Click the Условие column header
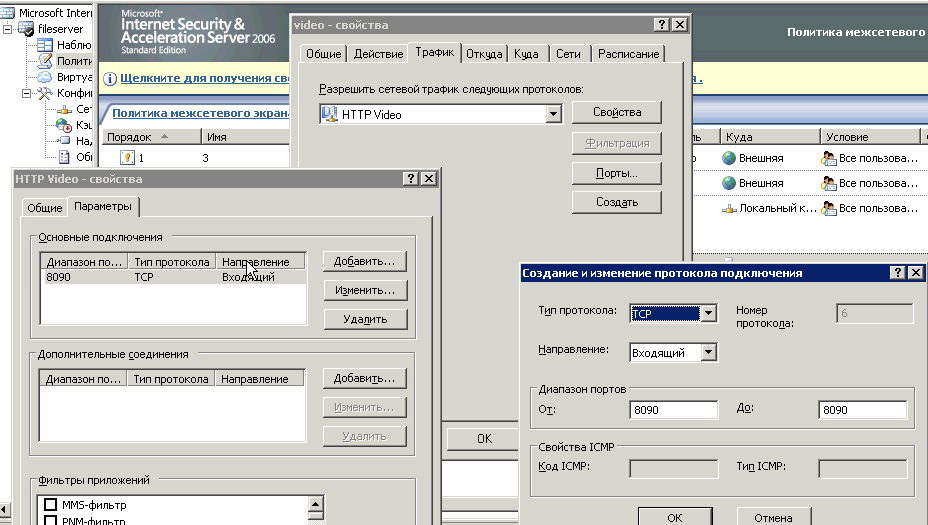 pyautogui.click(x=869, y=137)
